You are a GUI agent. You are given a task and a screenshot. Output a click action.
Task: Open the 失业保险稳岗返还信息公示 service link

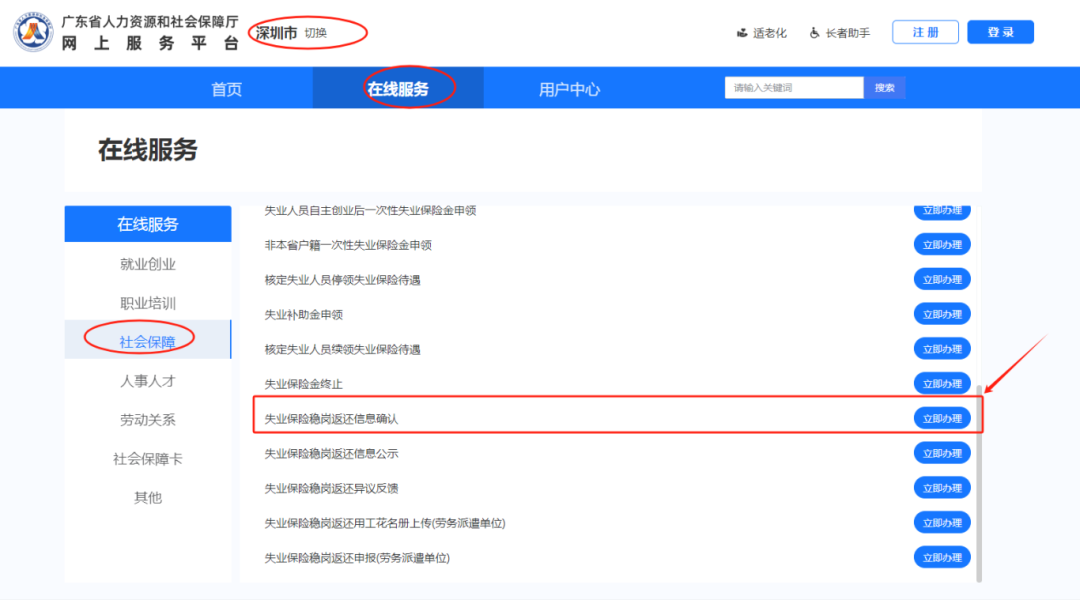(331, 453)
